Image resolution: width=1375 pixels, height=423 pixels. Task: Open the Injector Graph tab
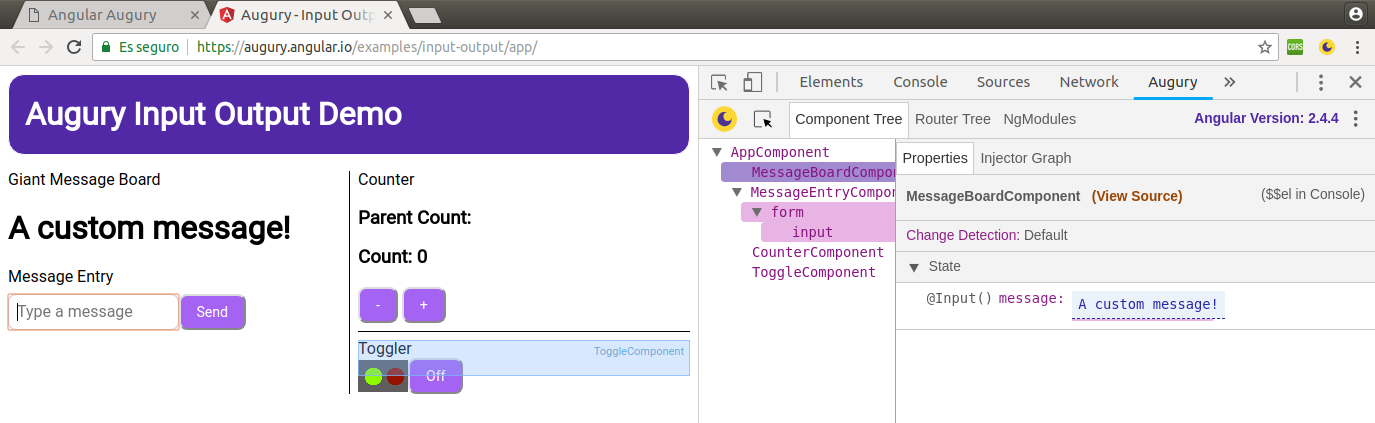pos(1025,158)
